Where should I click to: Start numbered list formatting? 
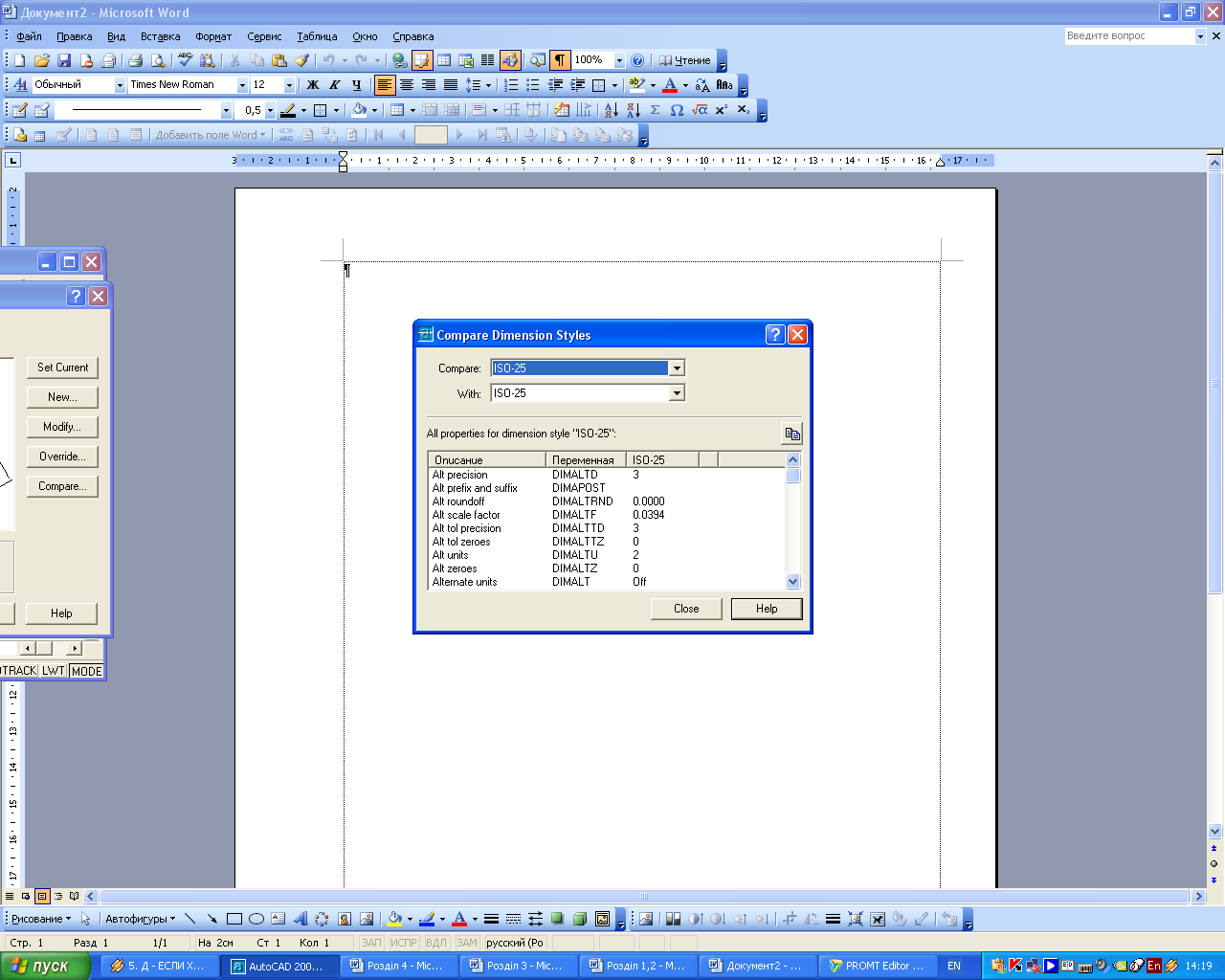pyautogui.click(x=511, y=85)
